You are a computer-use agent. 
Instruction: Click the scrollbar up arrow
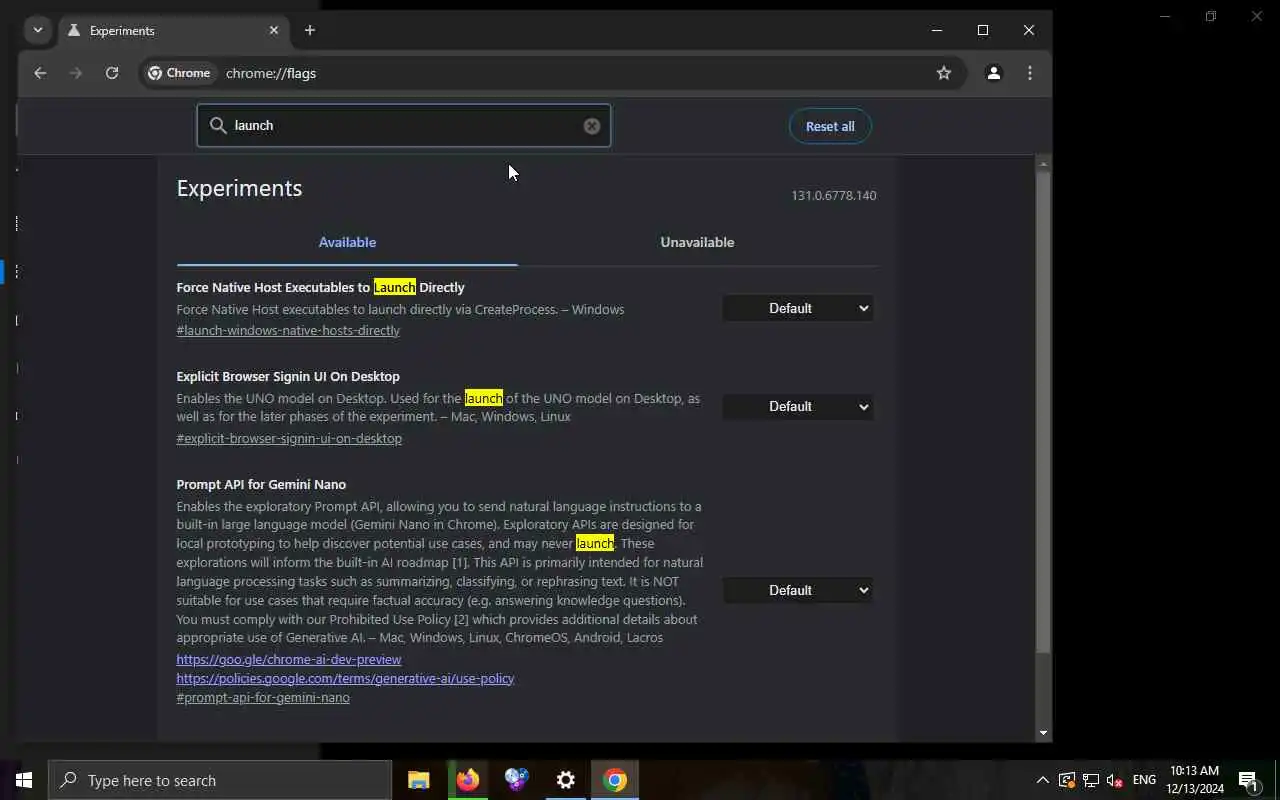coord(1043,164)
